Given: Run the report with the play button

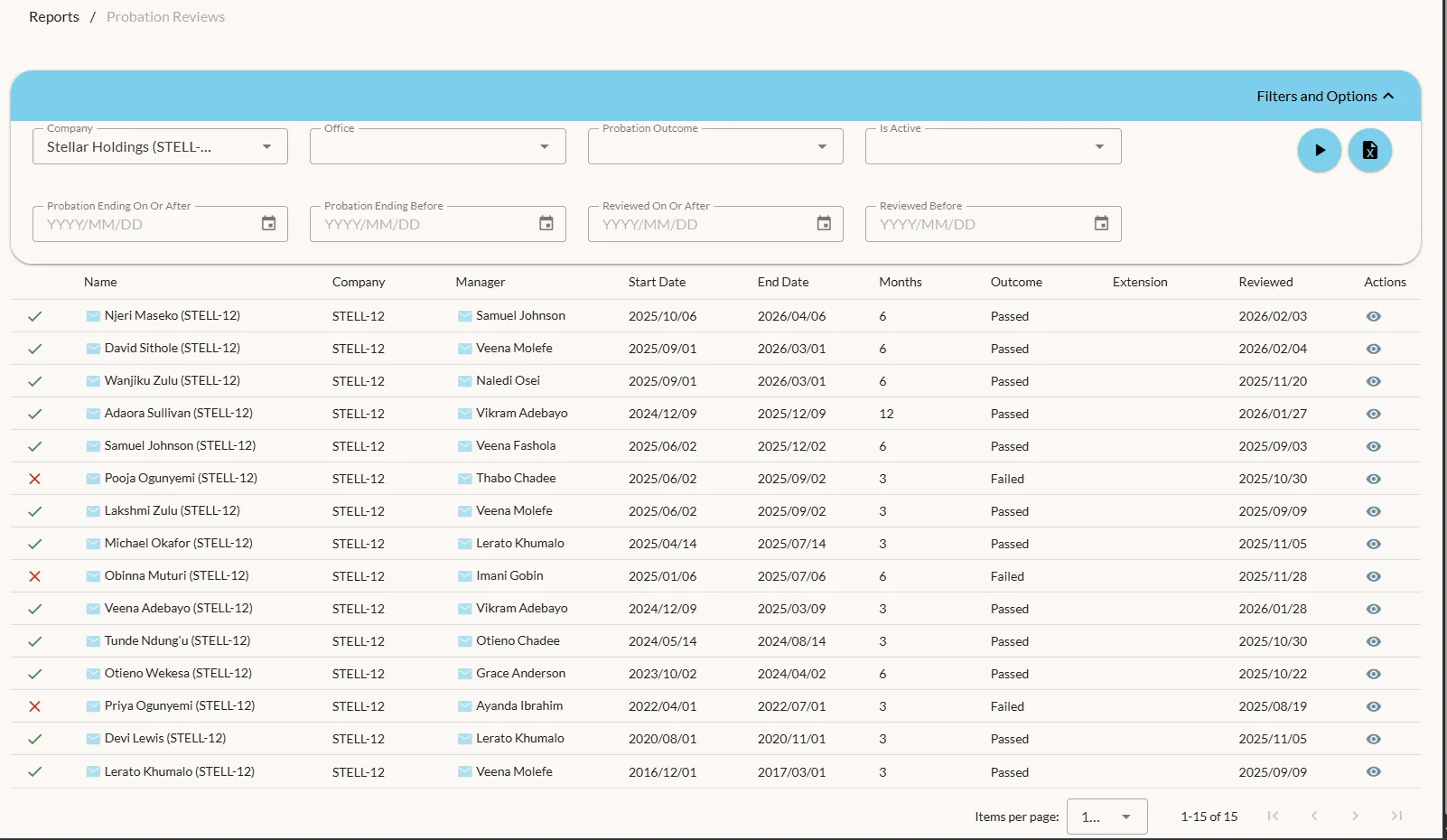Looking at the screenshot, I should pos(1319,150).
